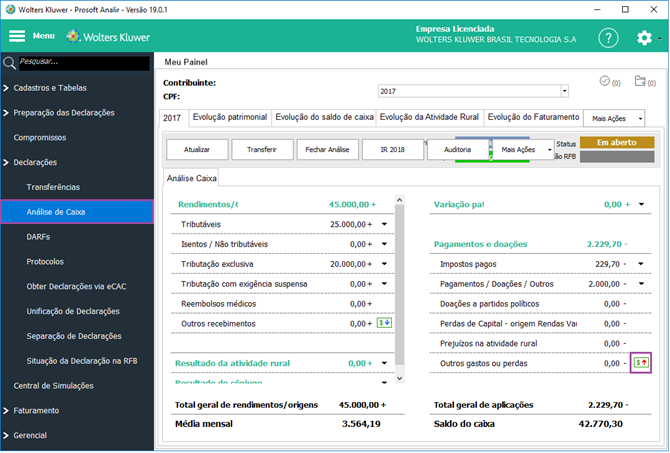Viewport: 670px width, 453px height.
Task: Click the income list scroll-down arrow
Action: [x=400, y=378]
